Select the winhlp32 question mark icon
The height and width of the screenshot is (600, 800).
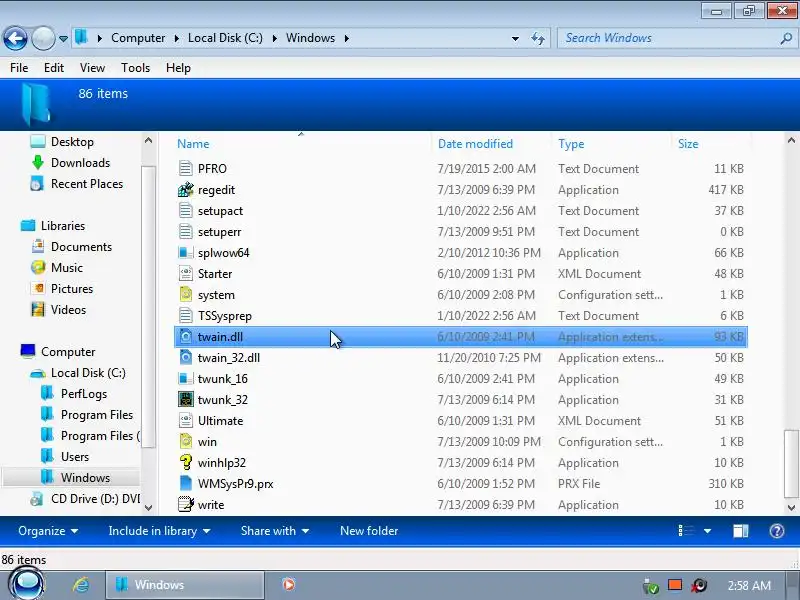[x=186, y=462]
